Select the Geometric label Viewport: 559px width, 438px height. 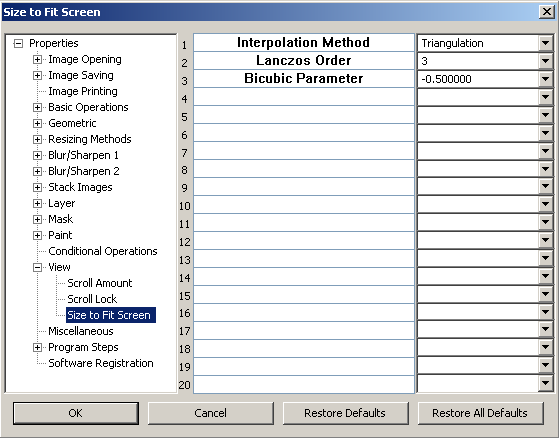(x=72, y=123)
